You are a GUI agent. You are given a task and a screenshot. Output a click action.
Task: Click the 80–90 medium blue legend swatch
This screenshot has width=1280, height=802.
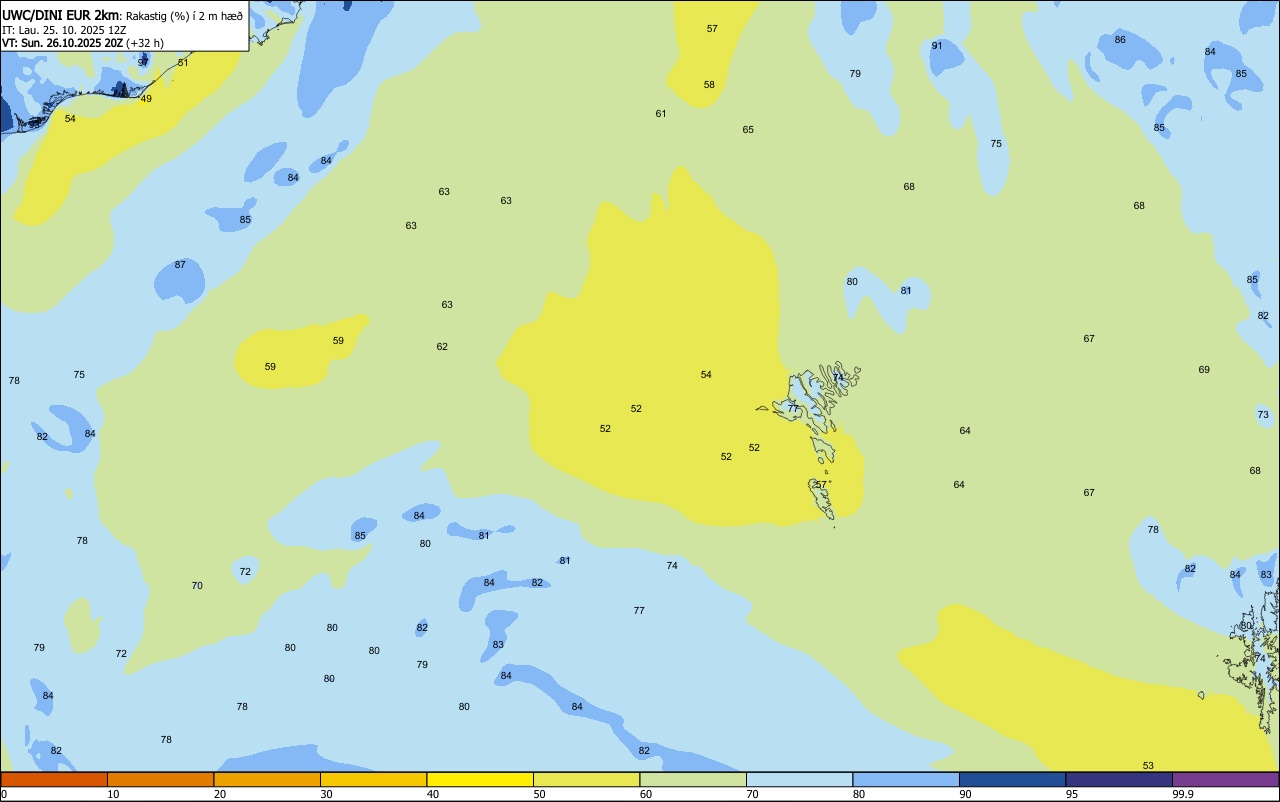tap(906, 779)
